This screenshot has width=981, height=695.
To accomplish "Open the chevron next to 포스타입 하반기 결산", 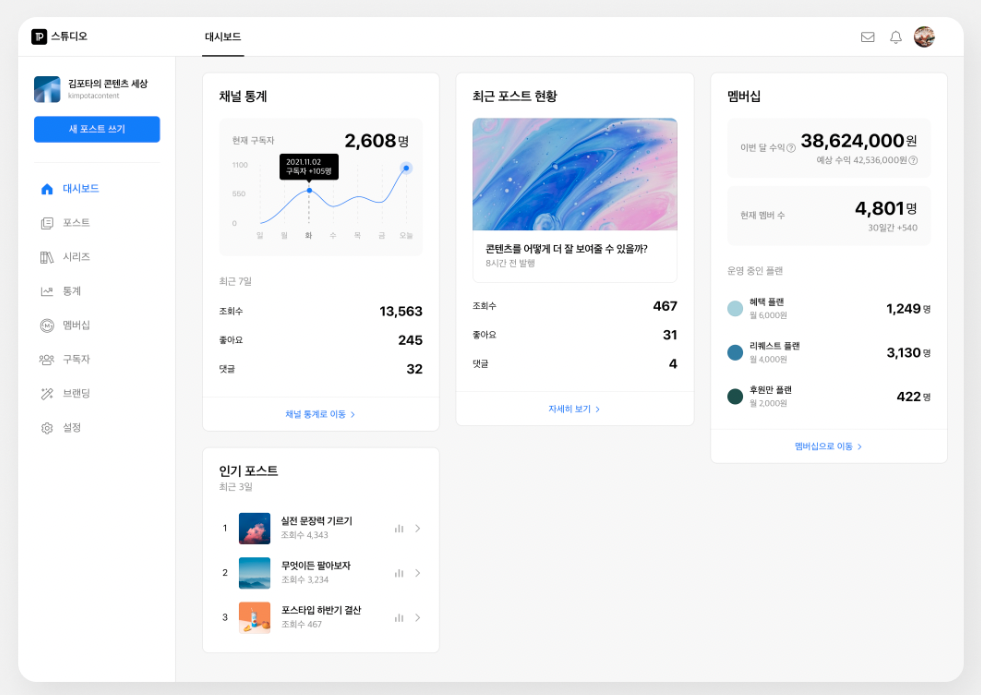I will (x=419, y=617).
